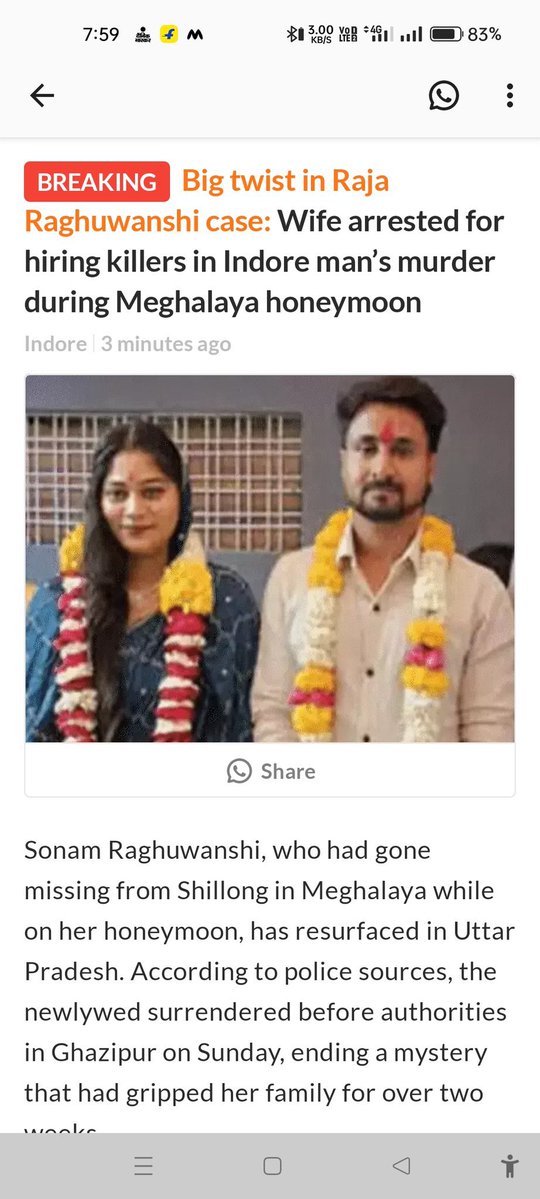The height and width of the screenshot is (1199, 540).
Task: Open the three-dot overflow menu
Action: coord(509,96)
